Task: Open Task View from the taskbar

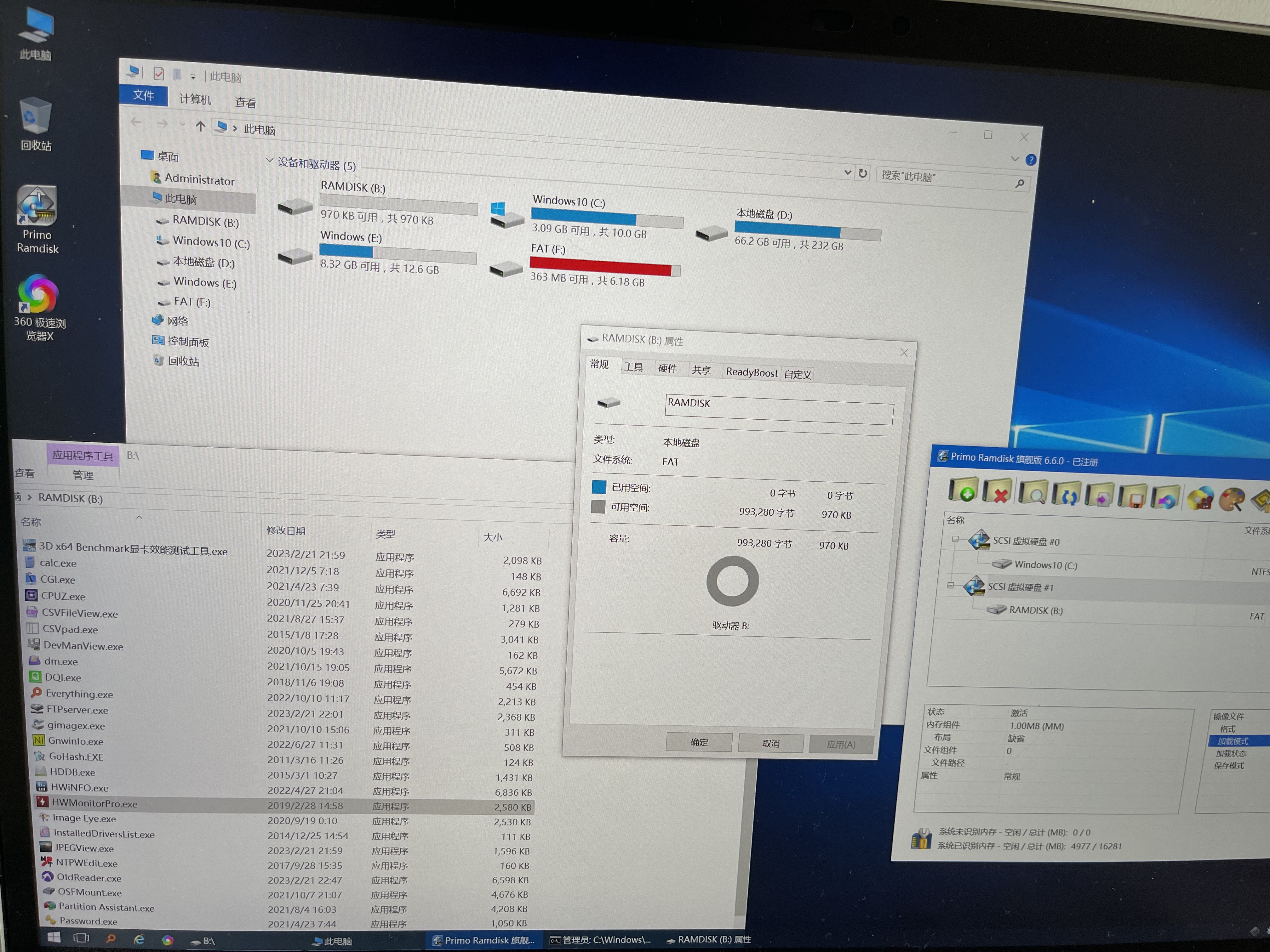Action: (x=82, y=938)
